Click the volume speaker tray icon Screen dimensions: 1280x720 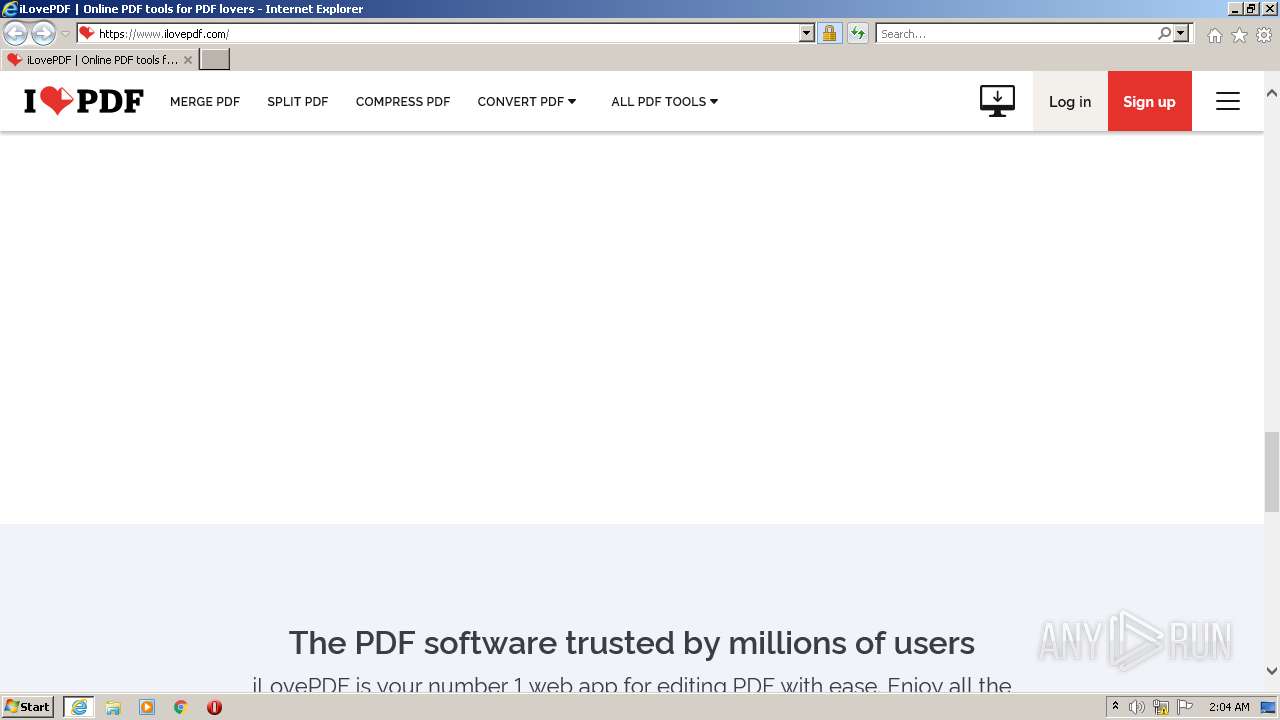[1137, 707]
